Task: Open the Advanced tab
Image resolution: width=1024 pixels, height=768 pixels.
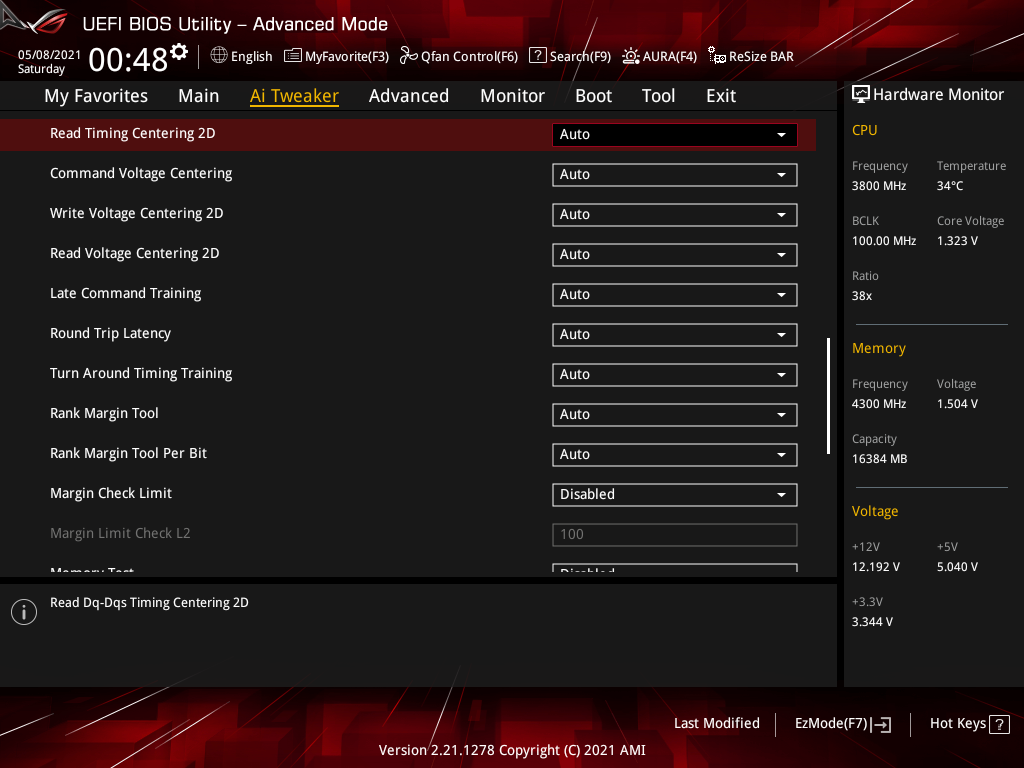Action: tap(409, 96)
